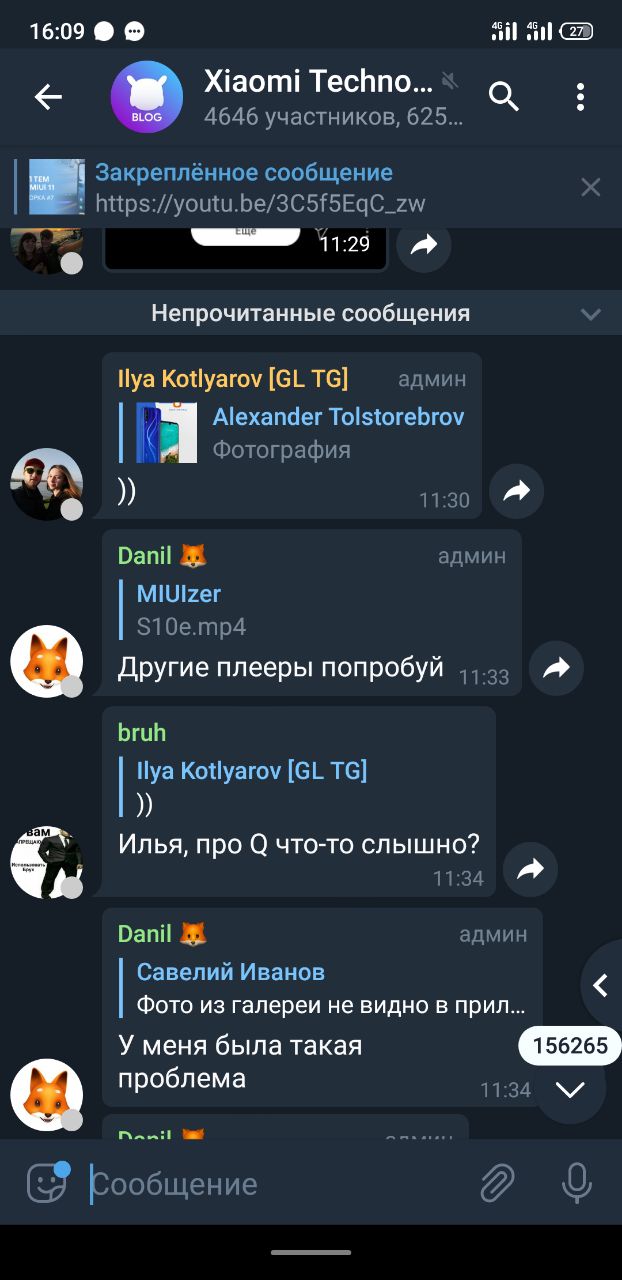Forward Ilya Kotlyarov's "))" message
Screen dimensions: 622x1280
click(516, 491)
